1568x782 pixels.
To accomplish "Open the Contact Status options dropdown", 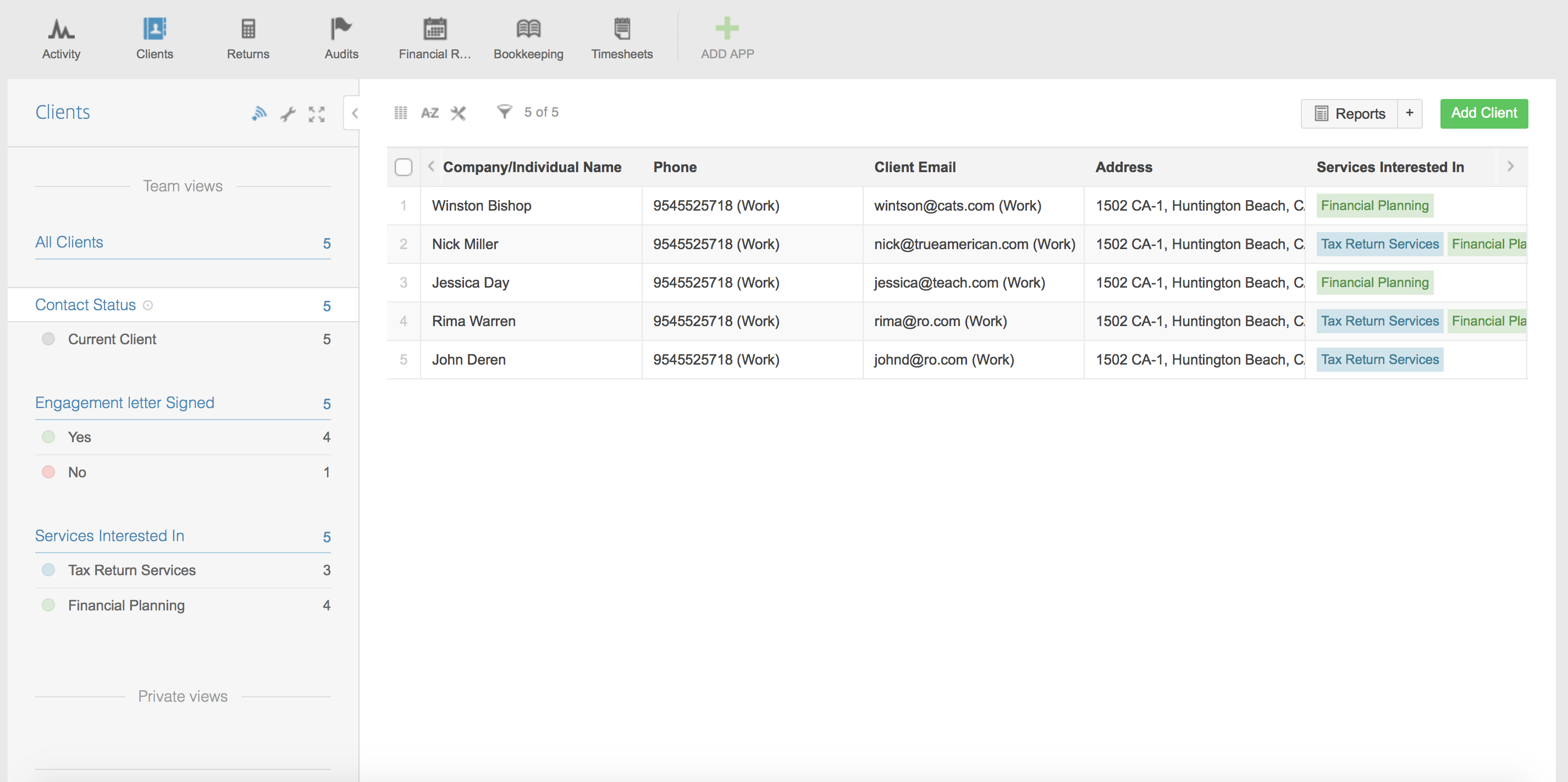I will point(148,305).
